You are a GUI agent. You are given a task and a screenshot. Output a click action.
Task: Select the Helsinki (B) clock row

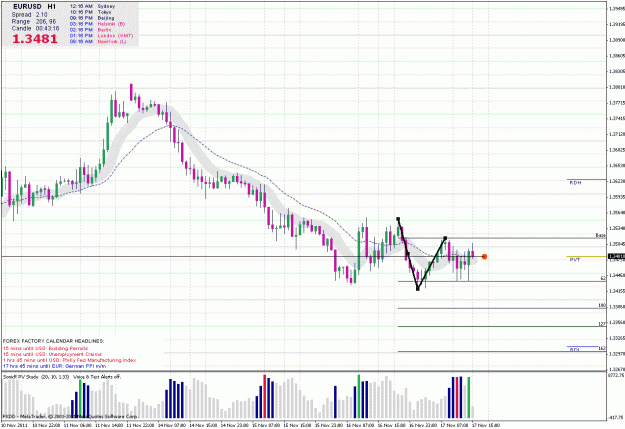pyautogui.click(x=97, y=24)
